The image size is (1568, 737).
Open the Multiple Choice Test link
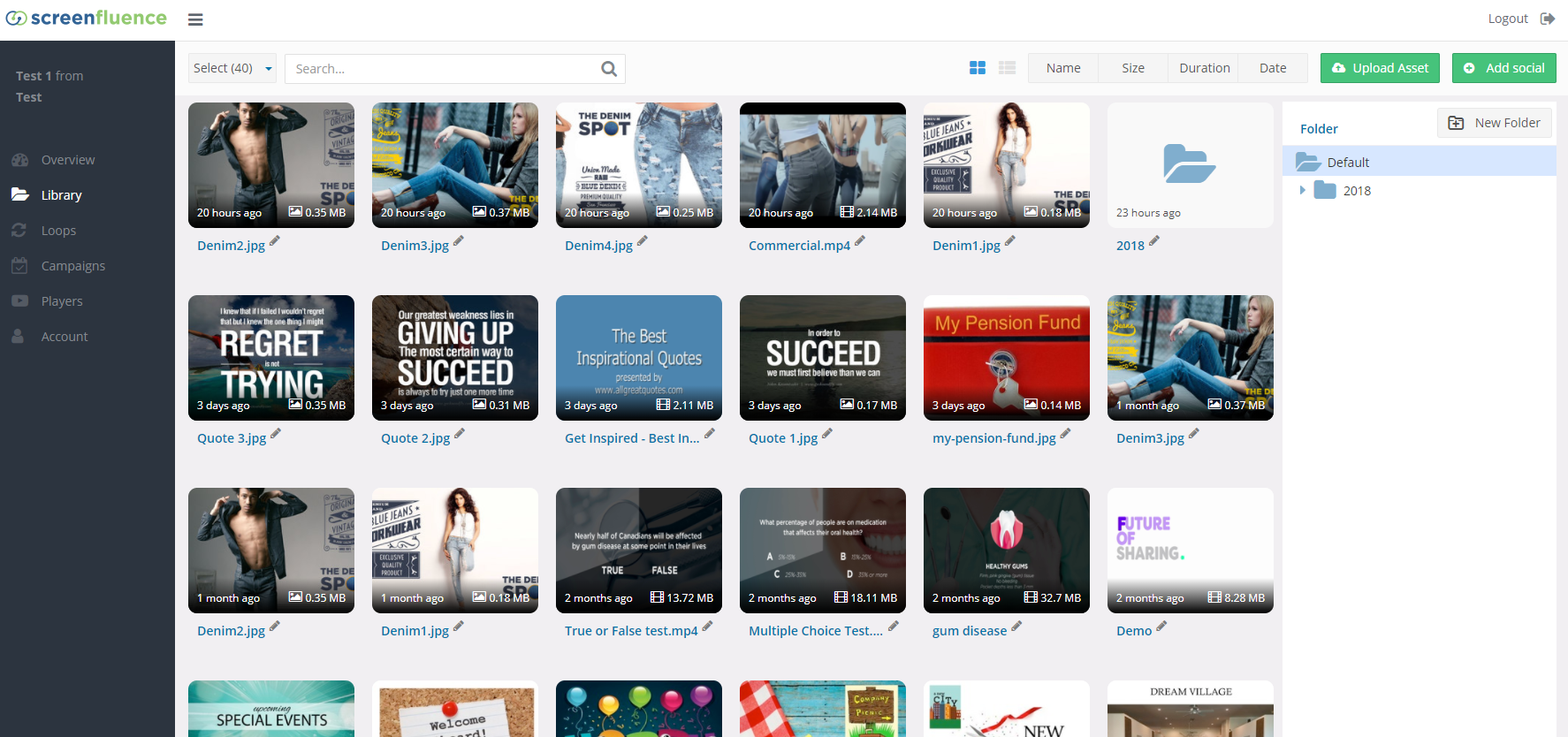point(816,631)
